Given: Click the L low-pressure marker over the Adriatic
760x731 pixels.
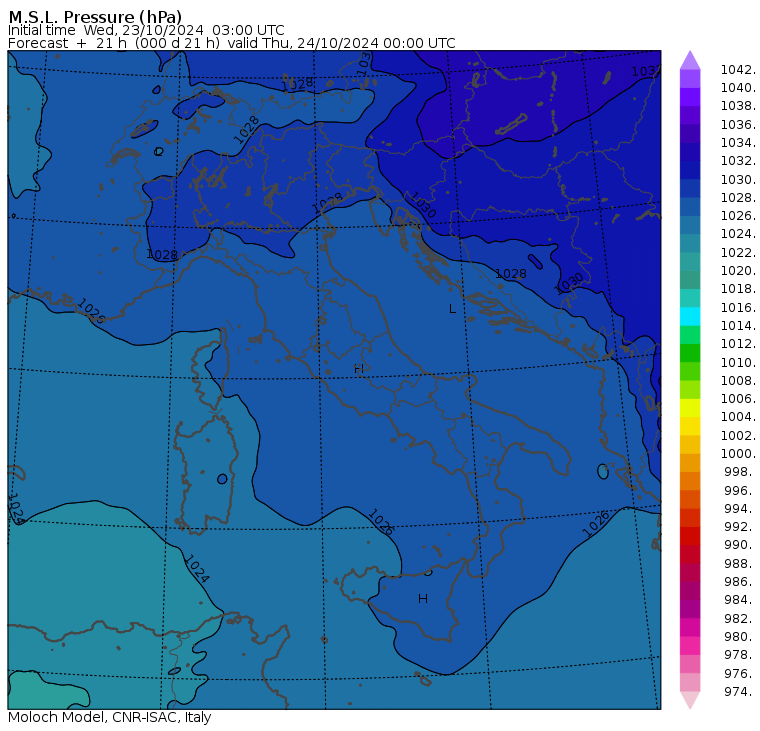Looking at the screenshot, I should [x=452, y=309].
